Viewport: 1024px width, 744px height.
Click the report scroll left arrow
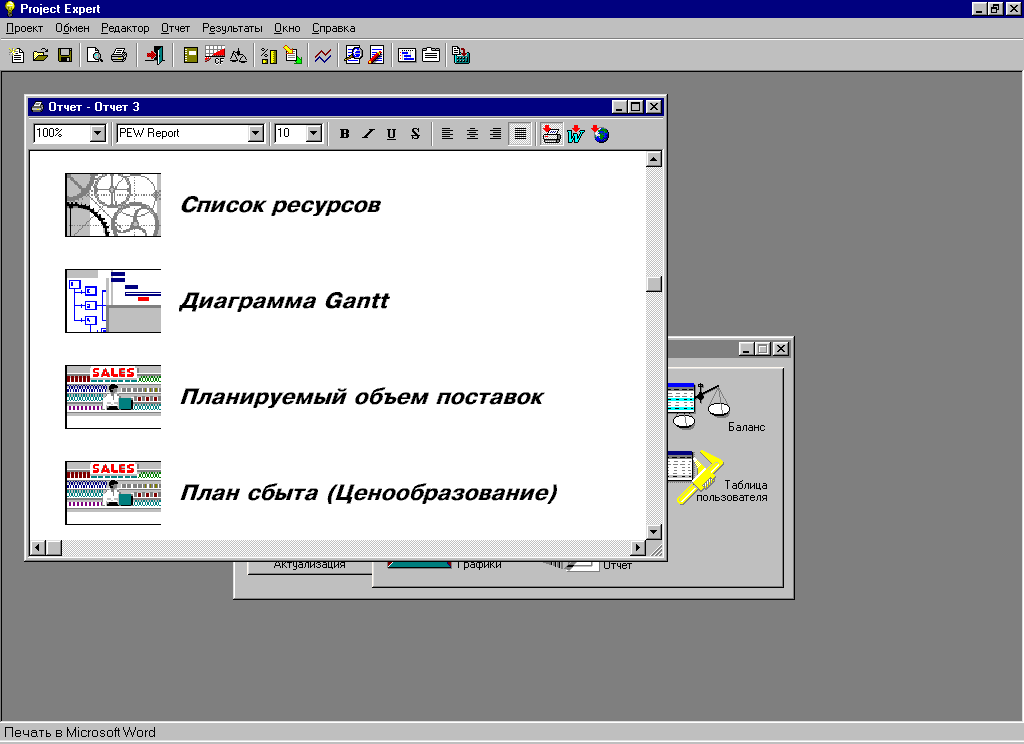tap(38, 547)
